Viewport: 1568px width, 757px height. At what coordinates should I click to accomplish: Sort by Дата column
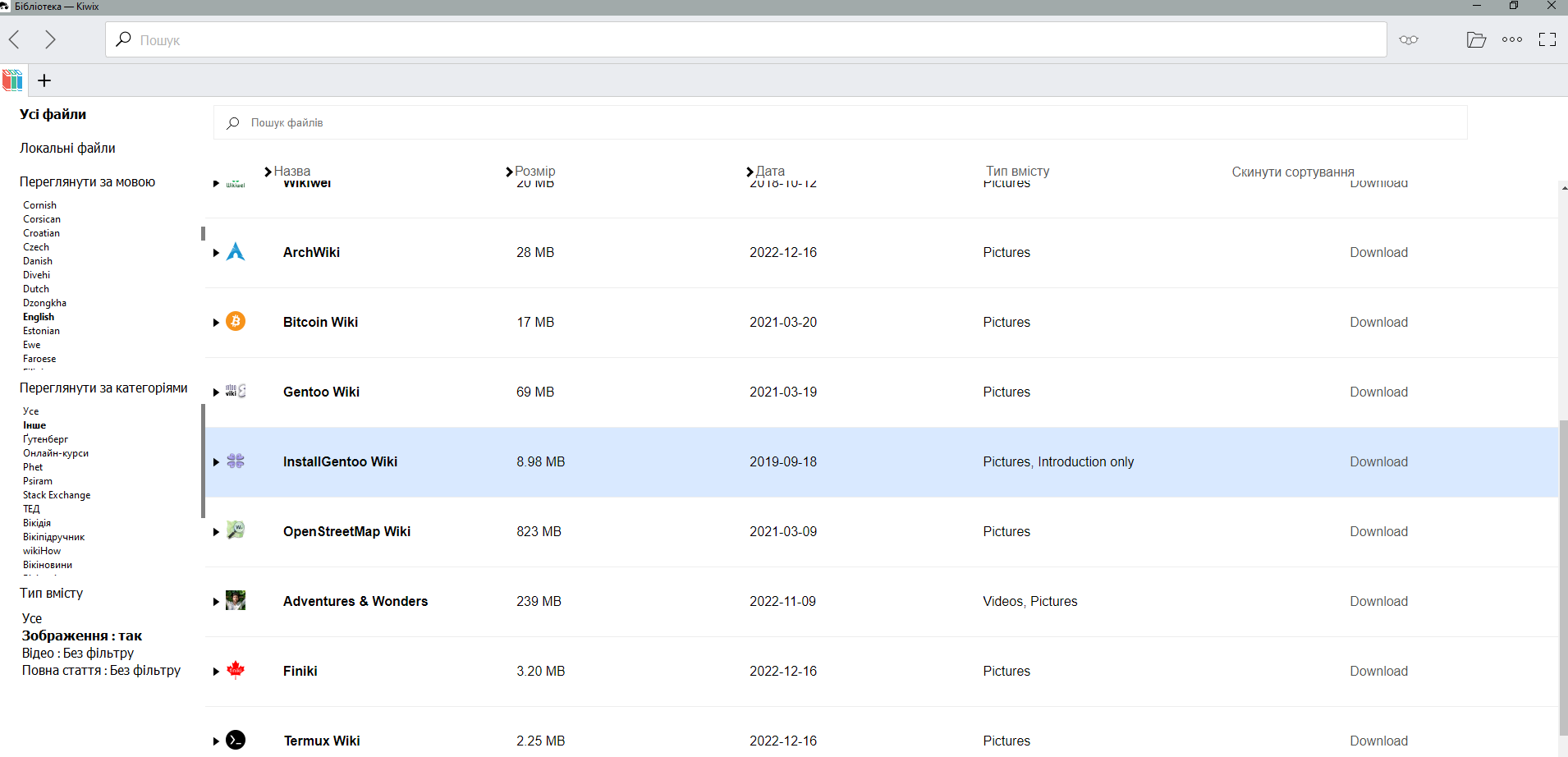coord(765,172)
